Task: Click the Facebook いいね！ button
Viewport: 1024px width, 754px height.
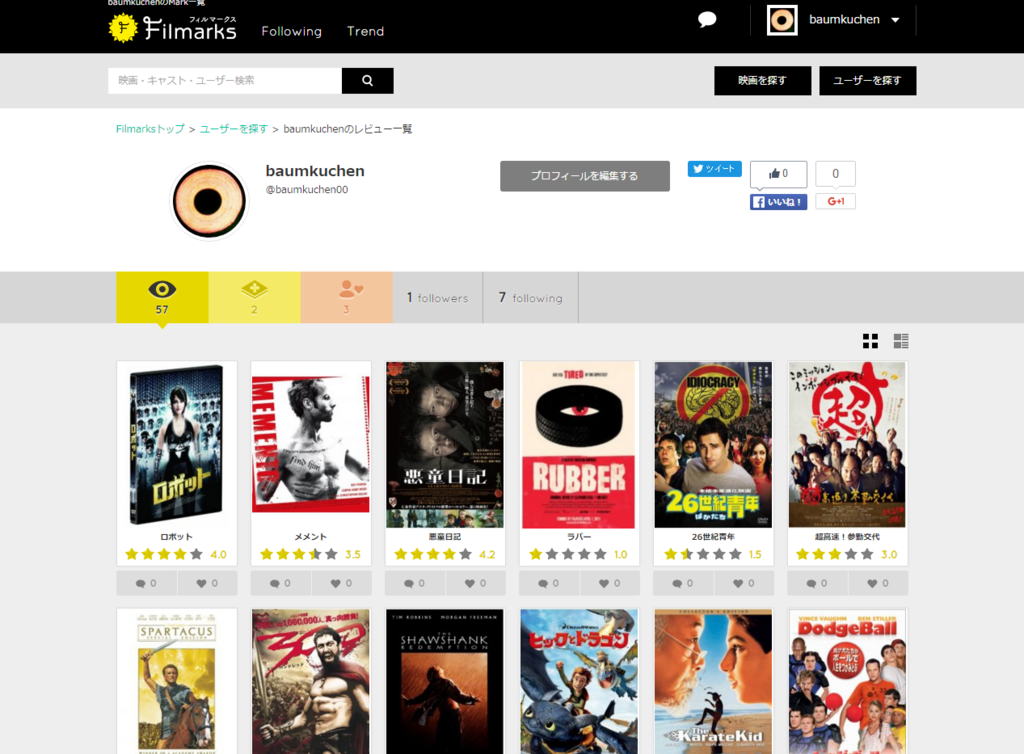Action: [x=778, y=202]
